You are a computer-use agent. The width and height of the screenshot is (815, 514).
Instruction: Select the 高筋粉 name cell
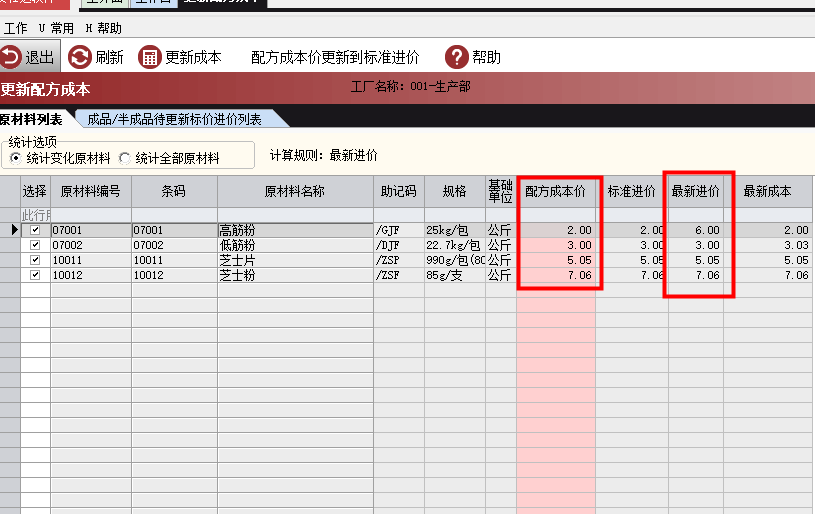(x=295, y=230)
